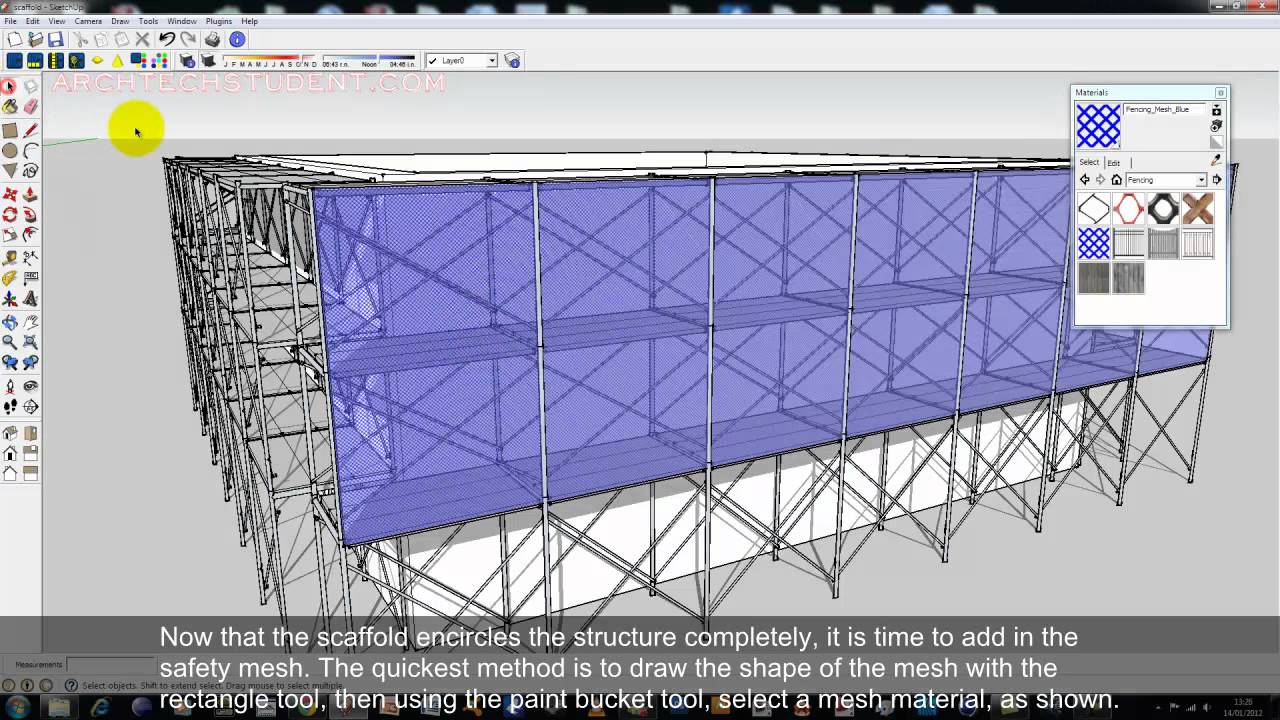This screenshot has height=720, width=1280.
Task: Select the Rectangle drawing tool
Action: (x=9, y=130)
